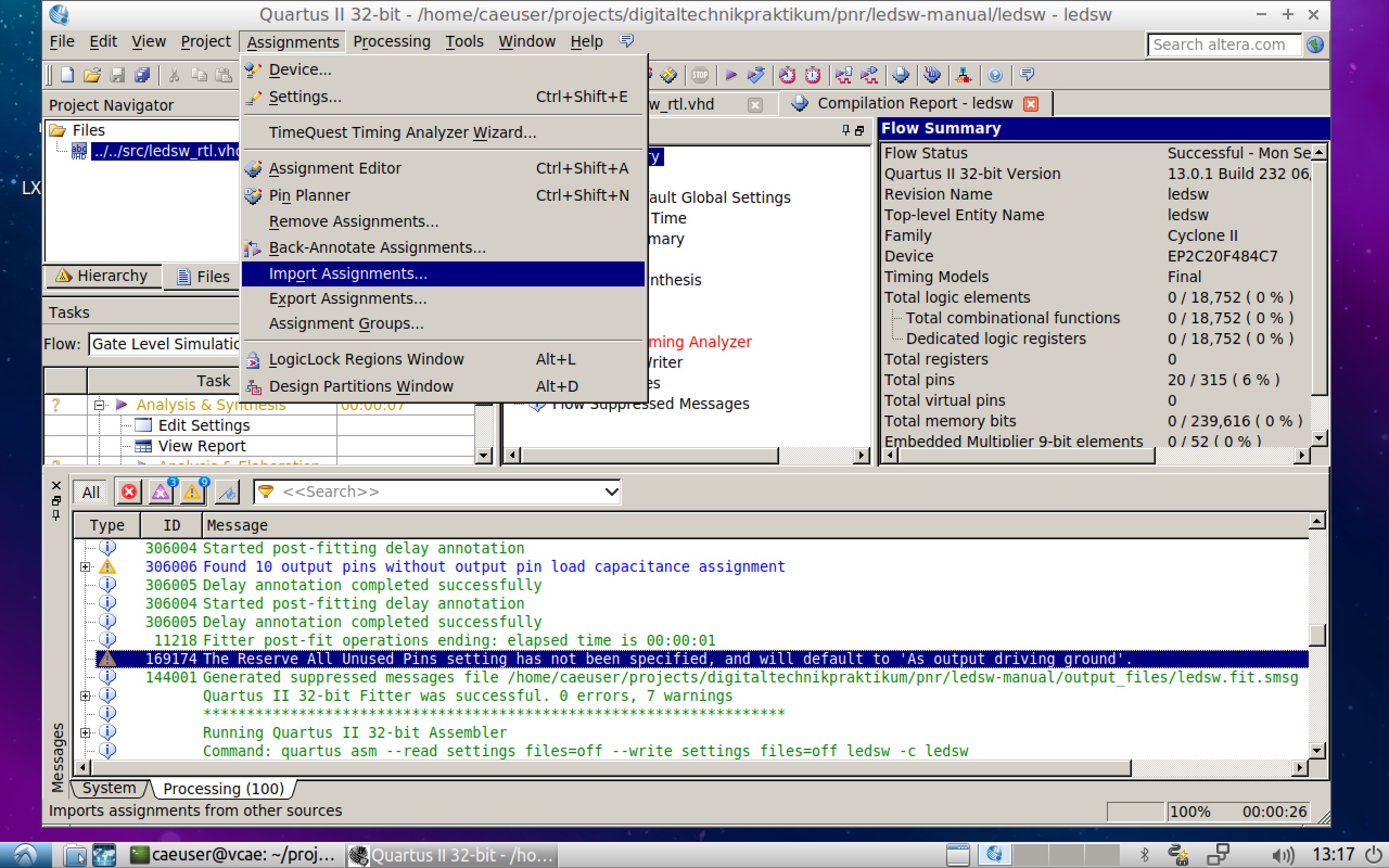Switch to System messages tab
Viewport: 1389px width, 868px height.
point(109,788)
